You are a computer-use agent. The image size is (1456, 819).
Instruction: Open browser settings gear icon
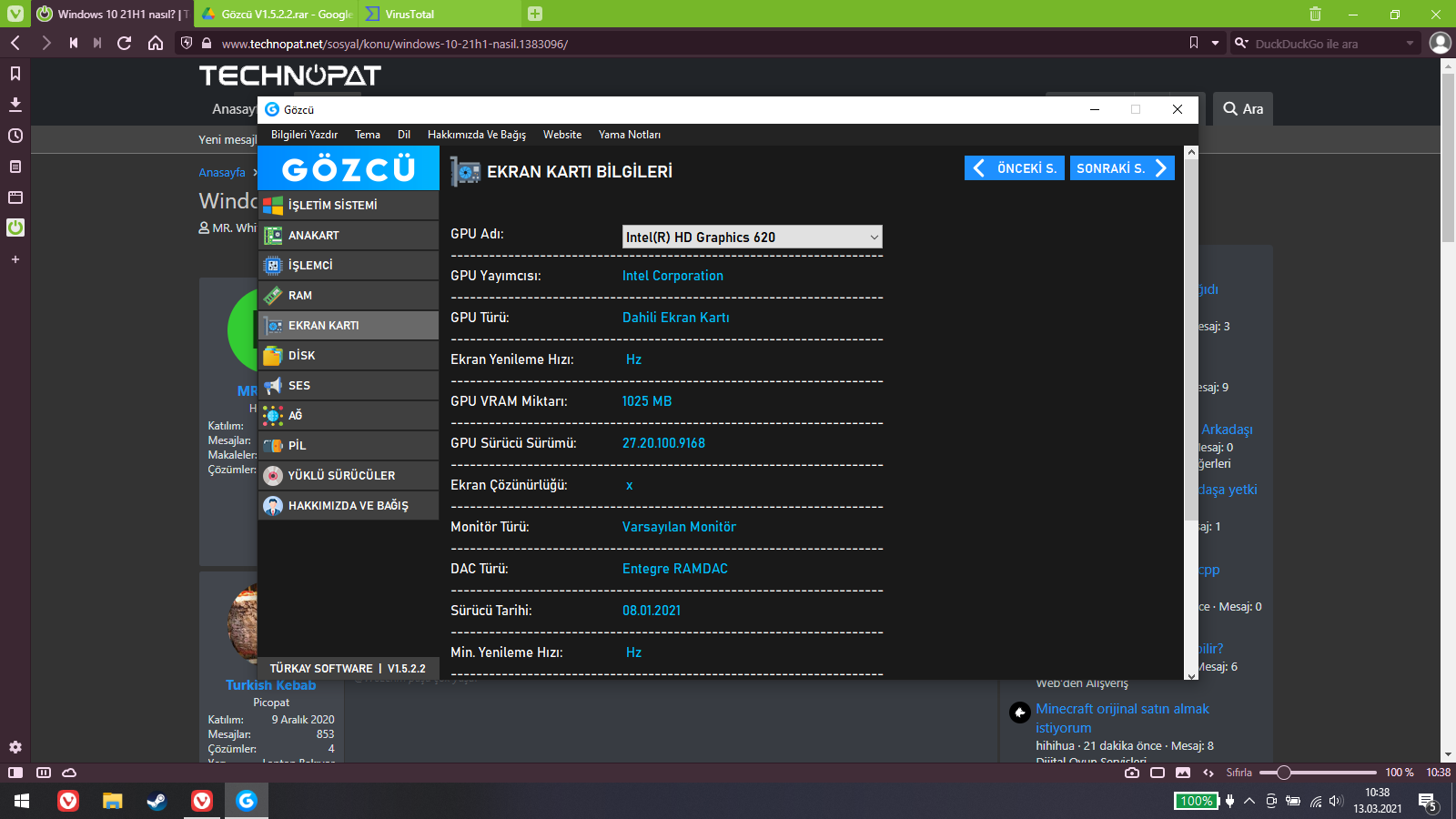coord(15,747)
